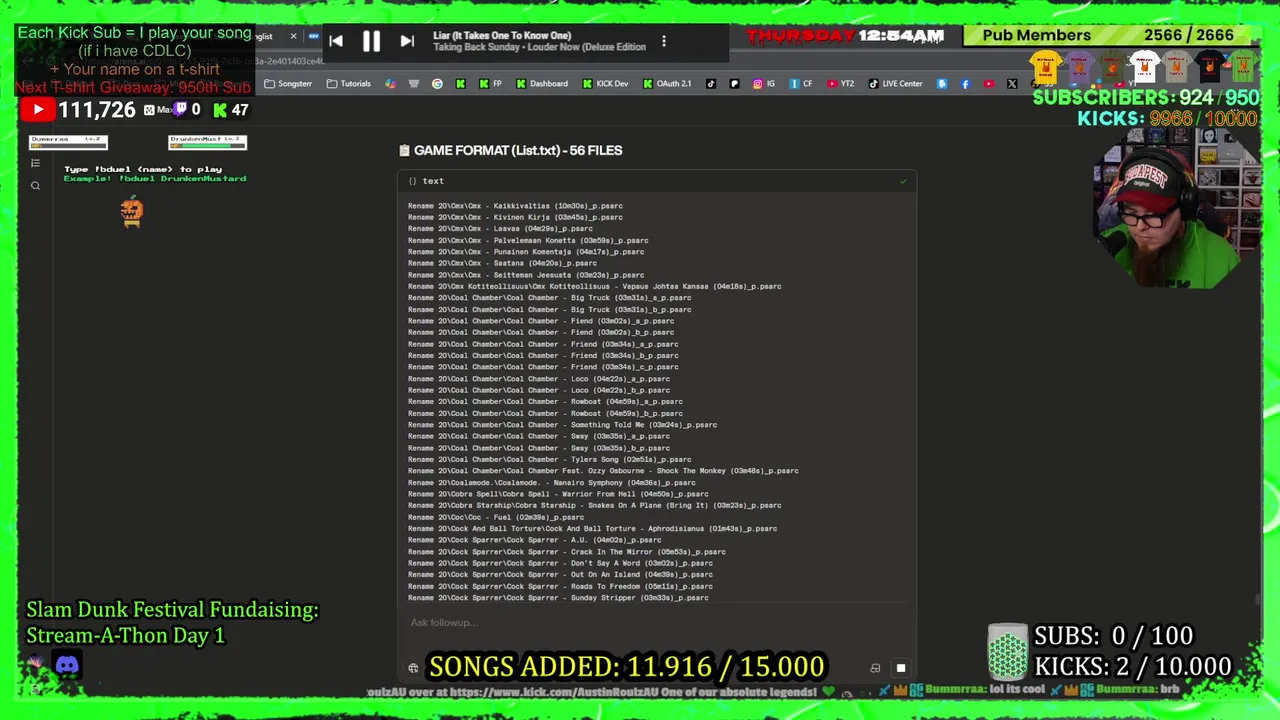
Task: Open the YT2 YouTube bookmark
Action: pos(840,84)
